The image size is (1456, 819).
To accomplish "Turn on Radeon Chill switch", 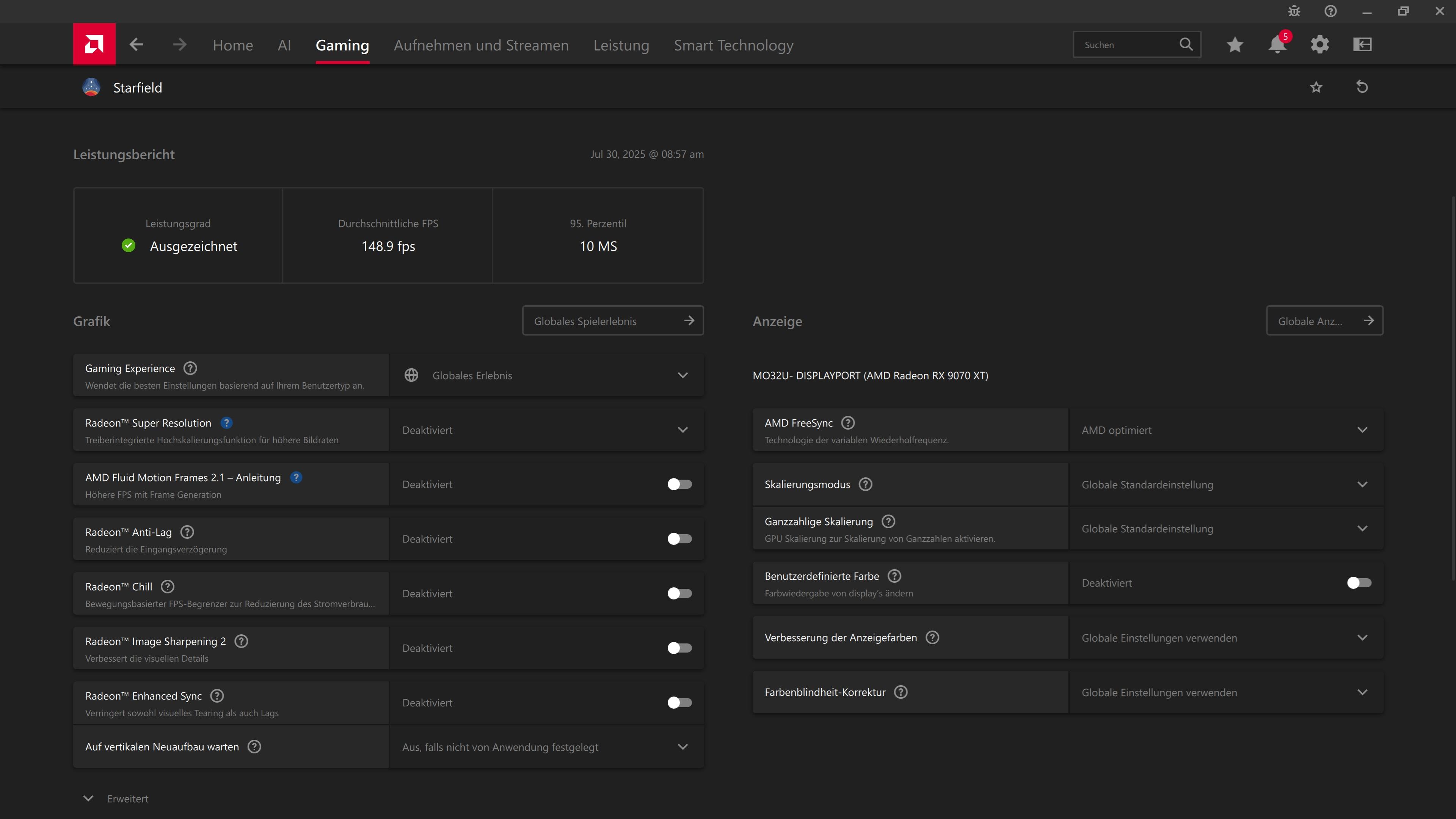I will tap(679, 593).
